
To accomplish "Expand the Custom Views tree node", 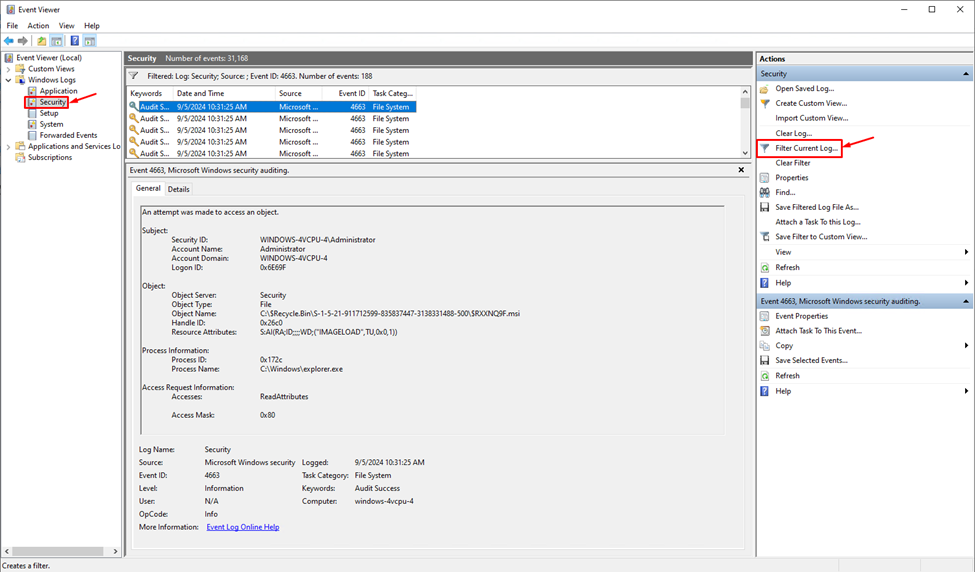I will [x=8, y=69].
